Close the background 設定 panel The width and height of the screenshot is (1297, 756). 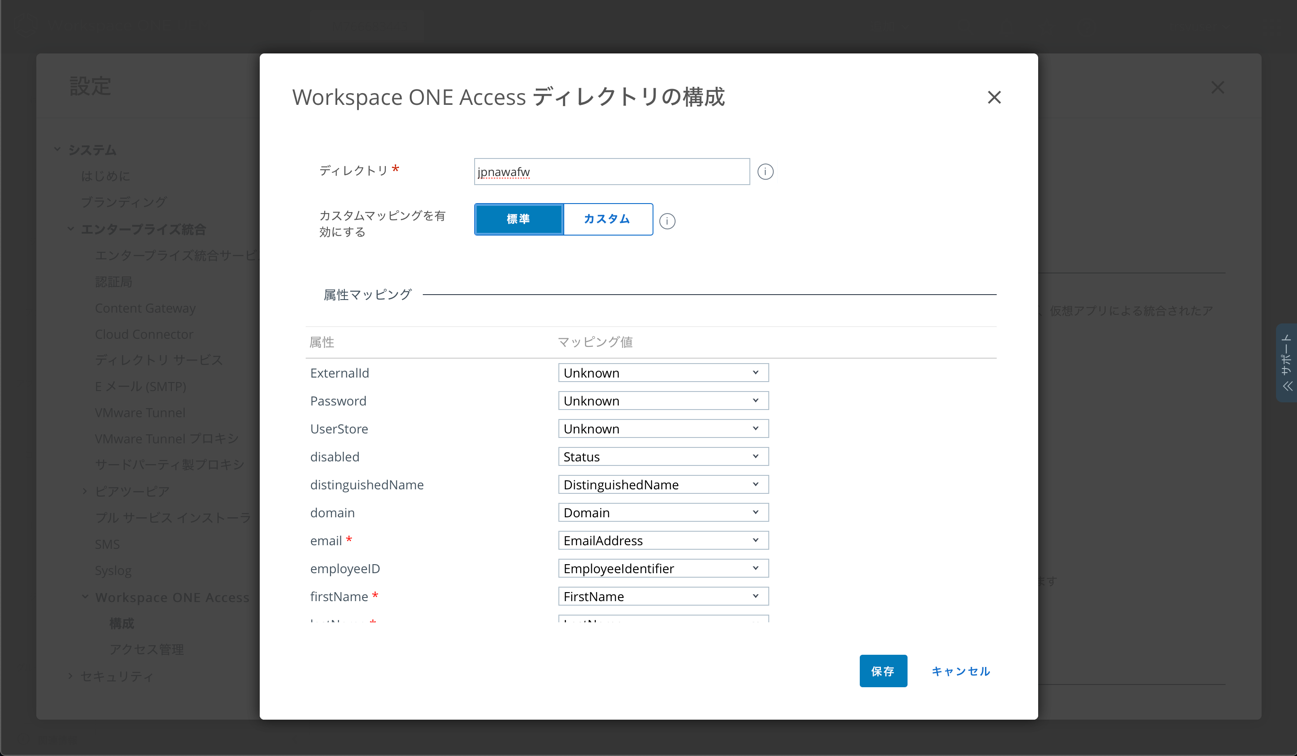1217,88
